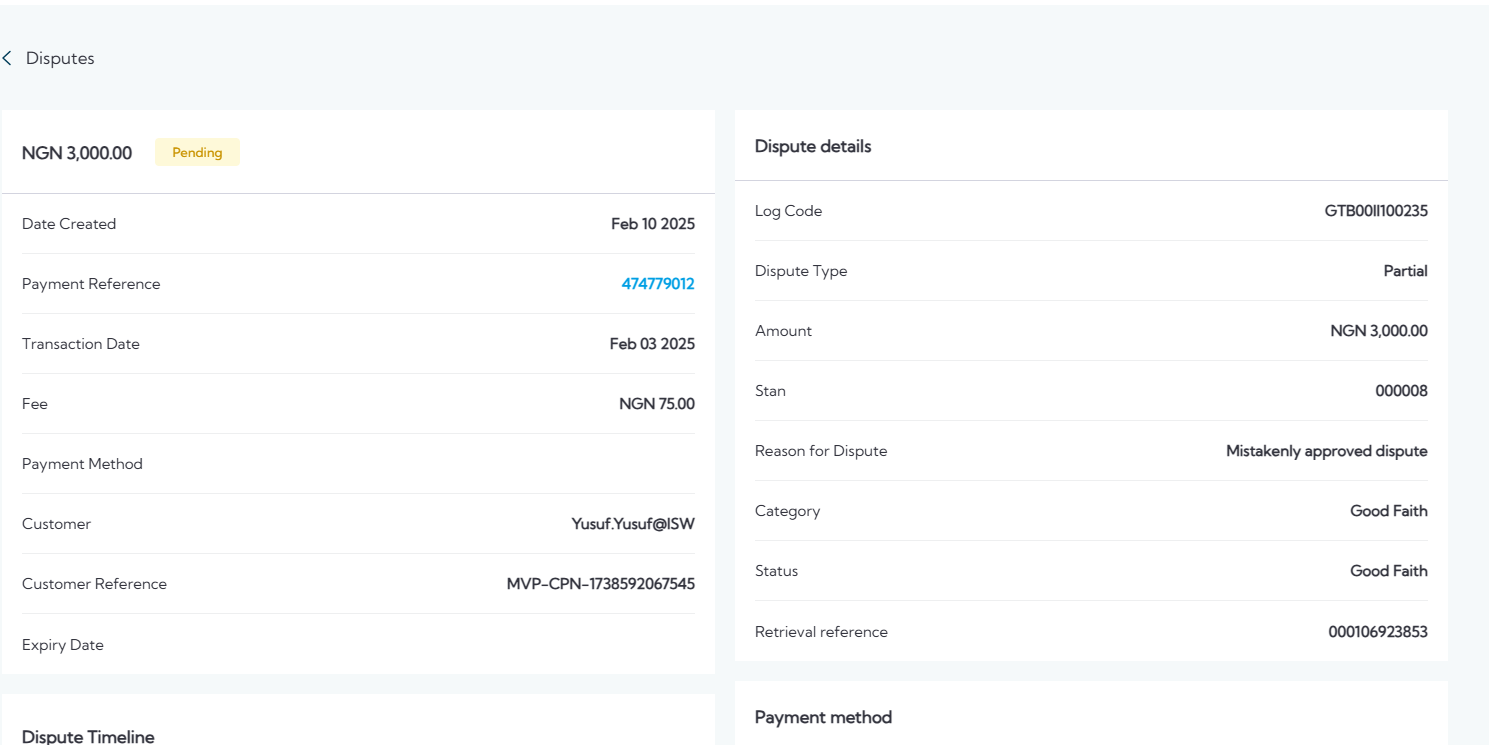Image resolution: width=1489 pixels, height=745 pixels.
Task: Select customer reference MVP-CPN-1738592067545
Action: pyautogui.click(x=600, y=584)
